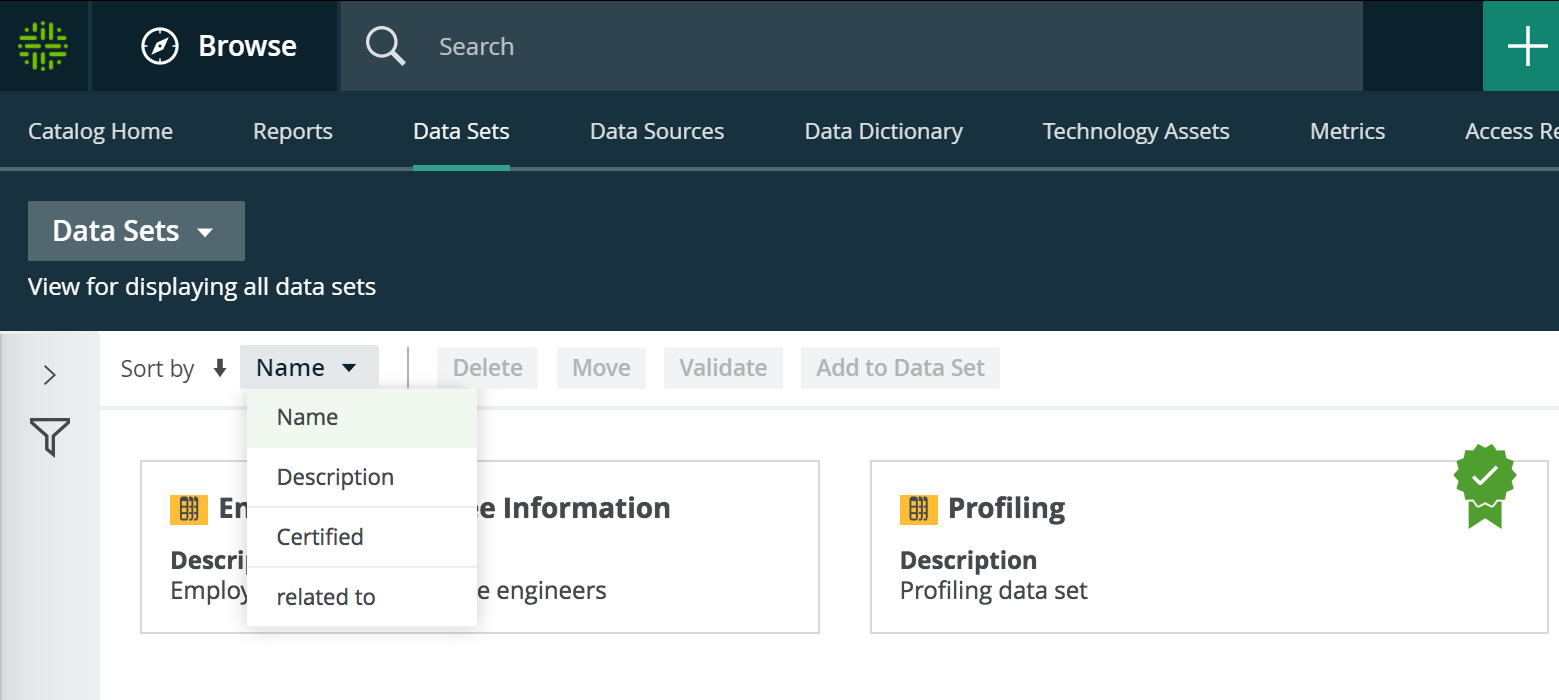
Task: Expand the left sidebar chevron
Action: [x=50, y=375]
